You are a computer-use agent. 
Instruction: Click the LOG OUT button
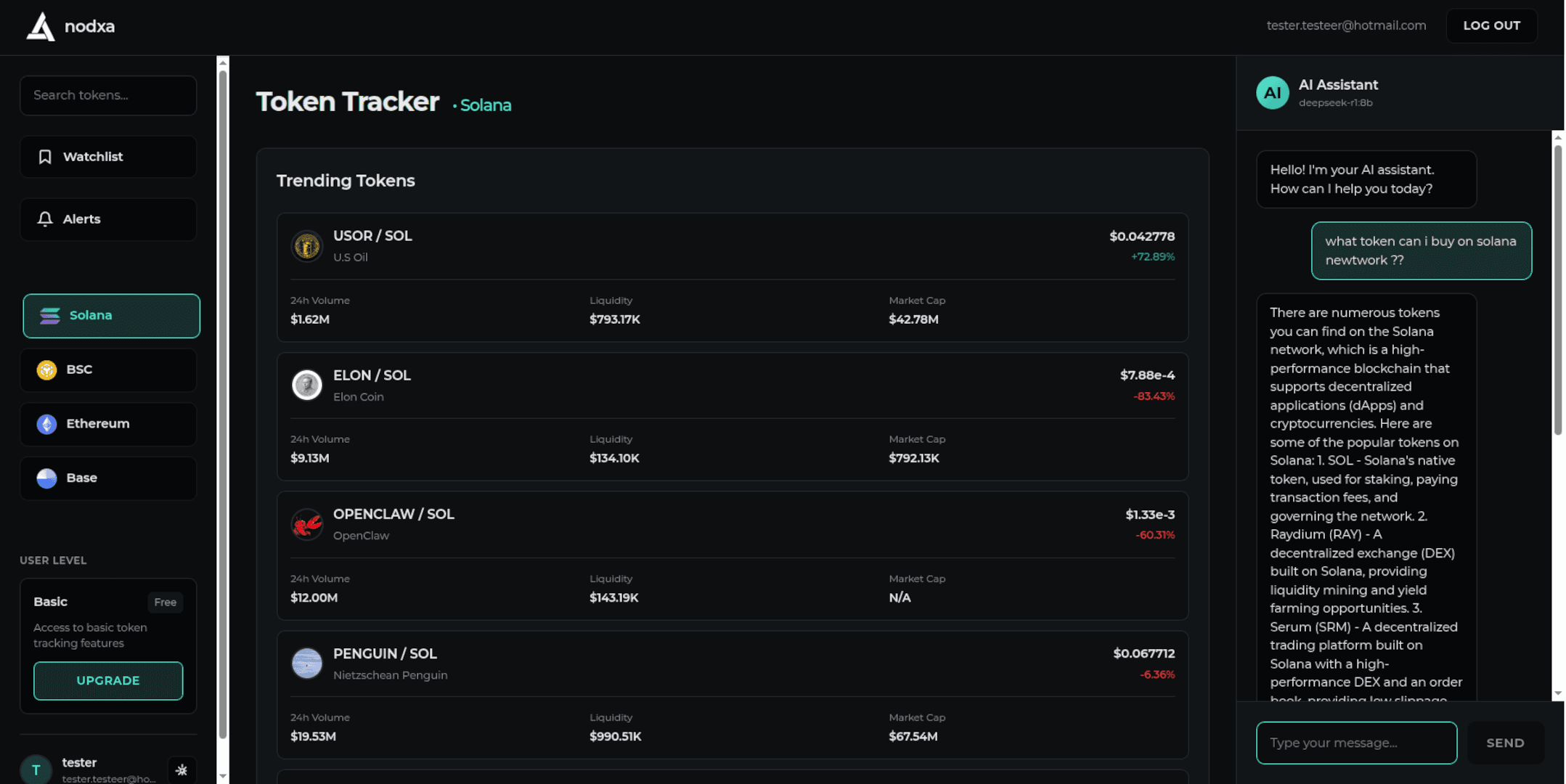(1491, 25)
